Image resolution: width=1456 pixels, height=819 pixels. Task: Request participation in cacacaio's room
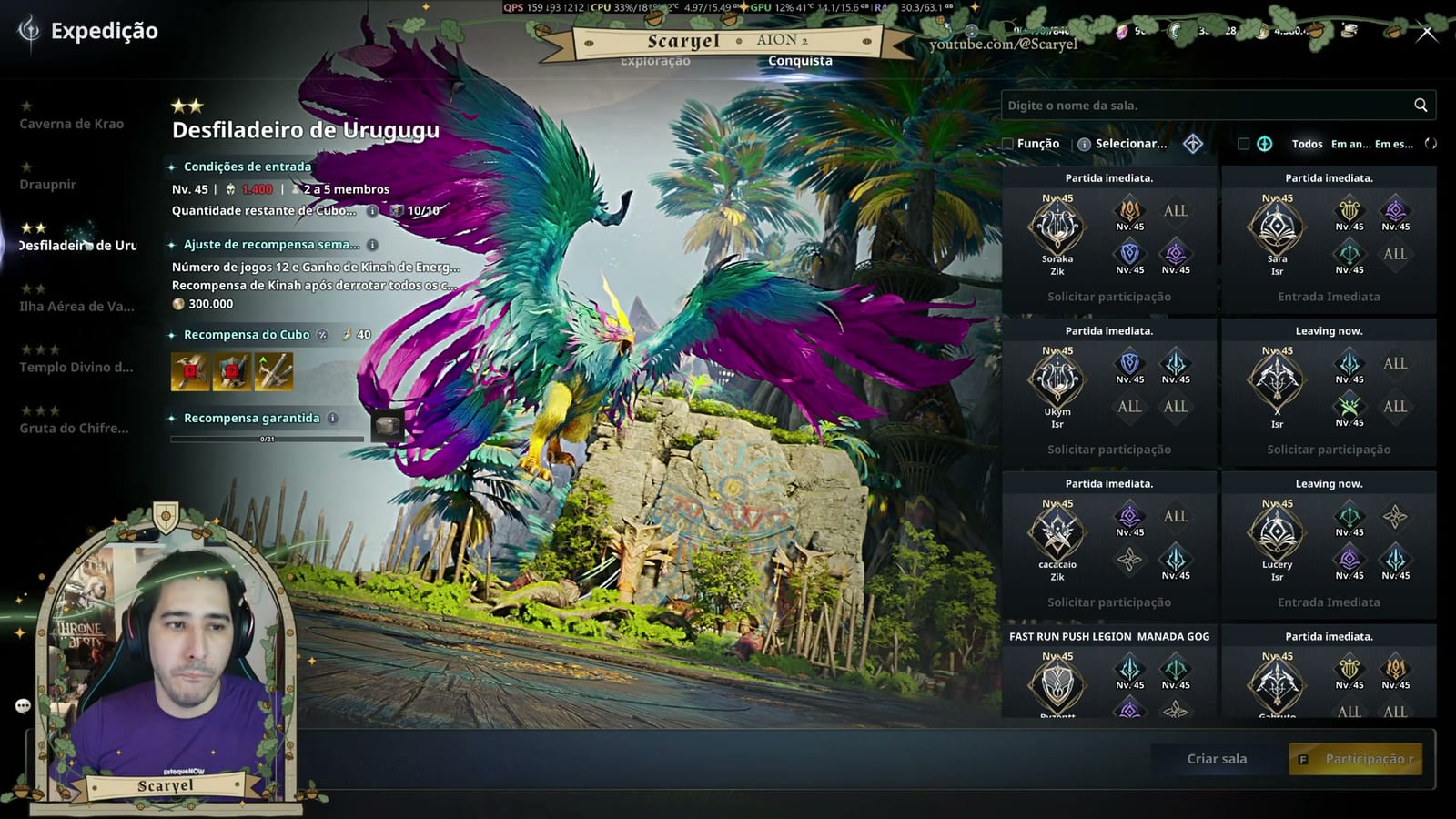click(x=1109, y=602)
